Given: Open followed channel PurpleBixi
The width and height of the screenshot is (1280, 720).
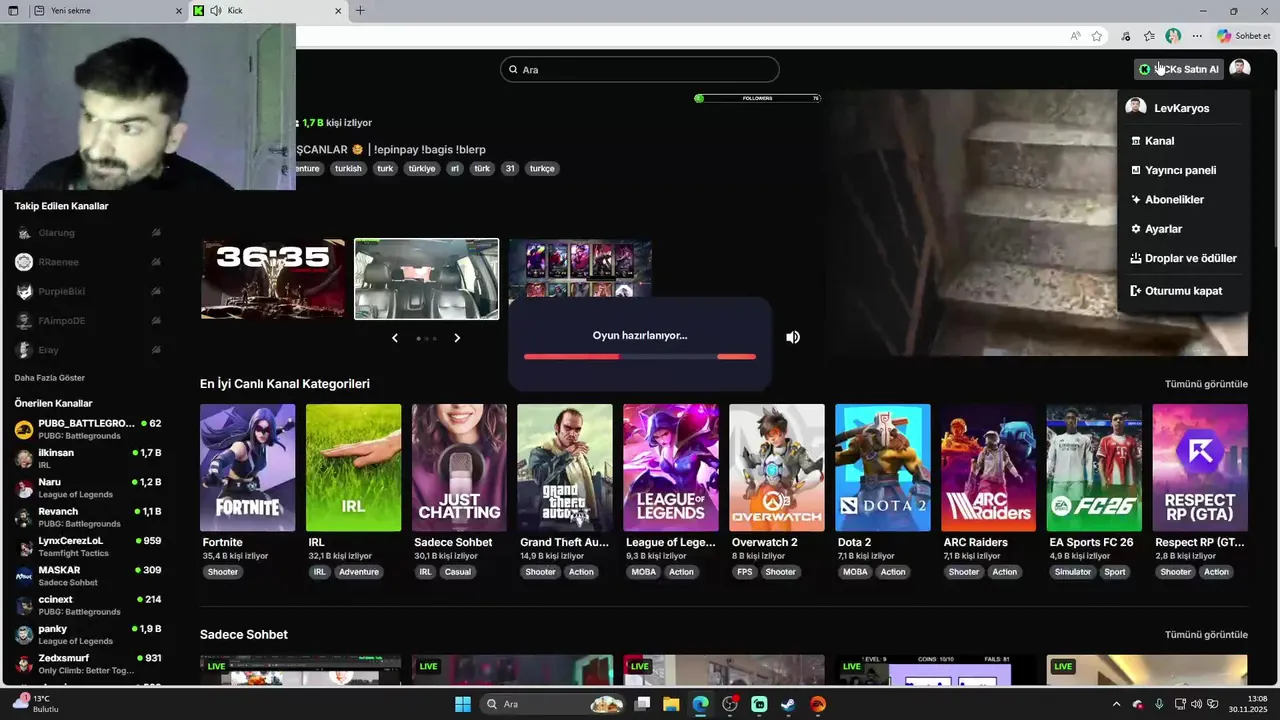Looking at the screenshot, I should coord(88,291).
